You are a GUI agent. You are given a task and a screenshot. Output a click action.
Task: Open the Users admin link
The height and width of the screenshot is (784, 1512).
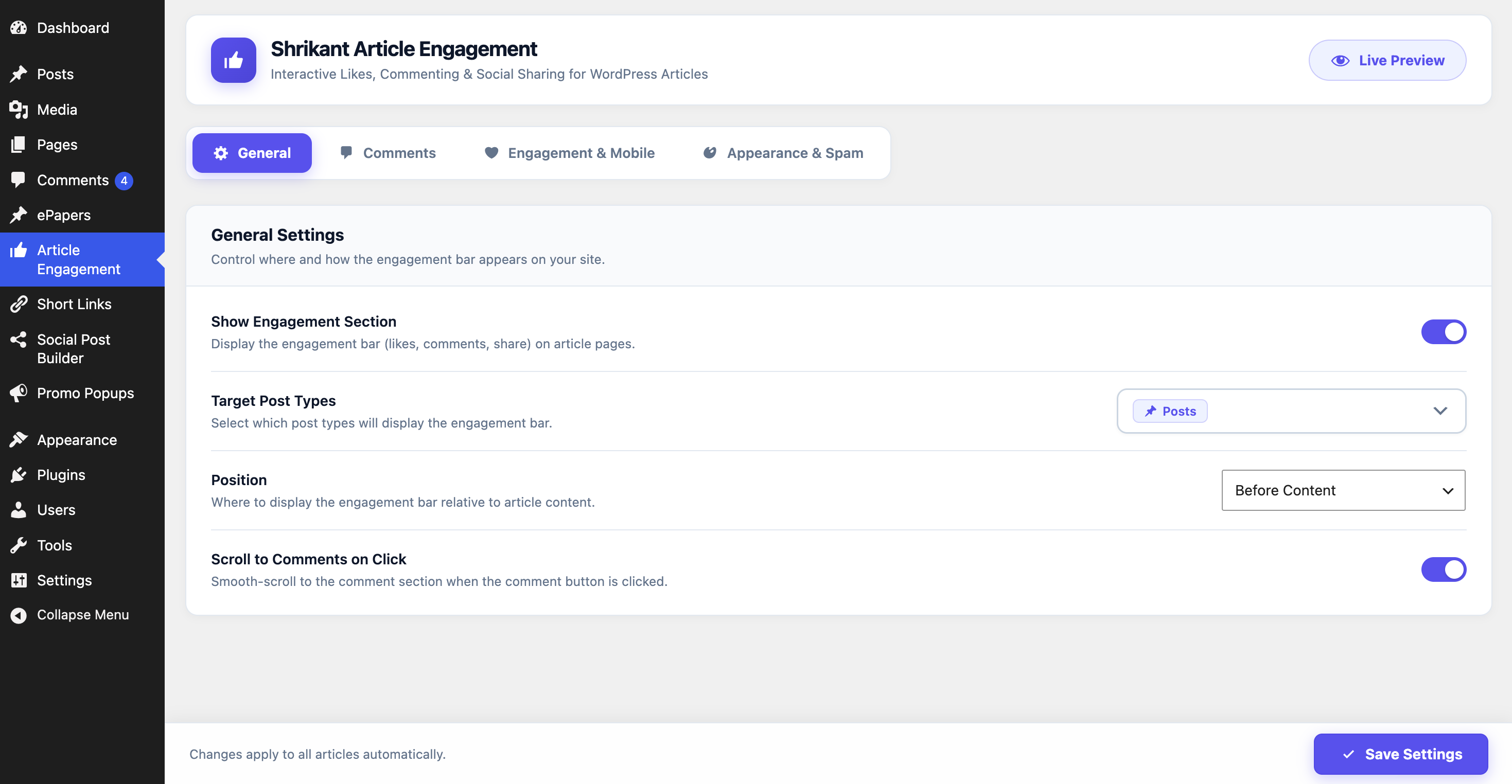coord(82,509)
